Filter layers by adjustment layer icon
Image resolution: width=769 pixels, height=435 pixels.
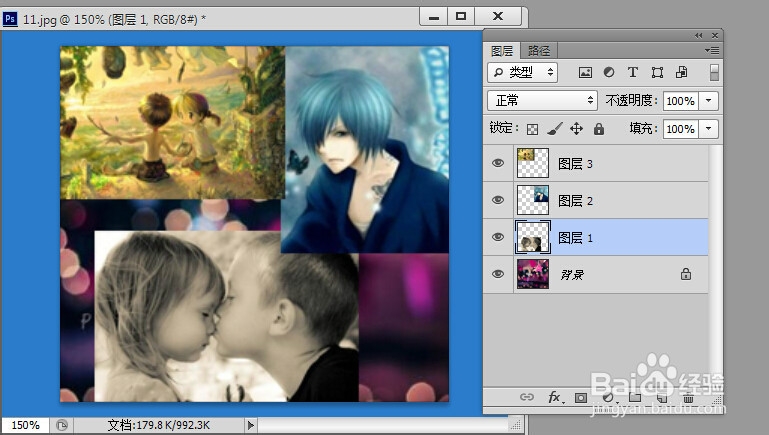(x=609, y=73)
